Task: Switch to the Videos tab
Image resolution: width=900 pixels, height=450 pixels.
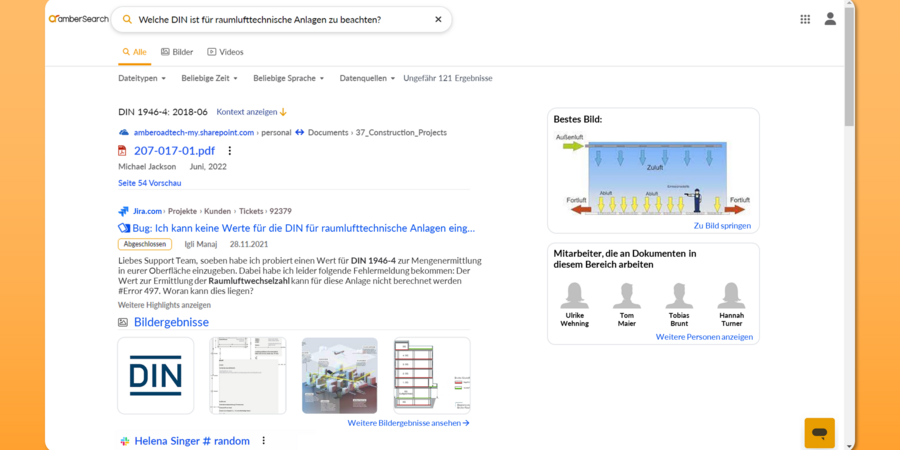Action: (x=225, y=52)
